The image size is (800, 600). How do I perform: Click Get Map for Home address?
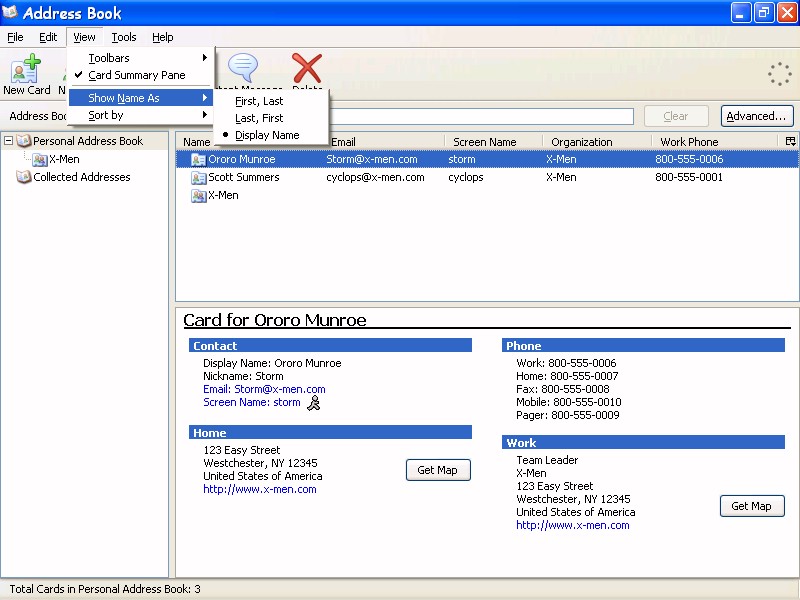[438, 470]
